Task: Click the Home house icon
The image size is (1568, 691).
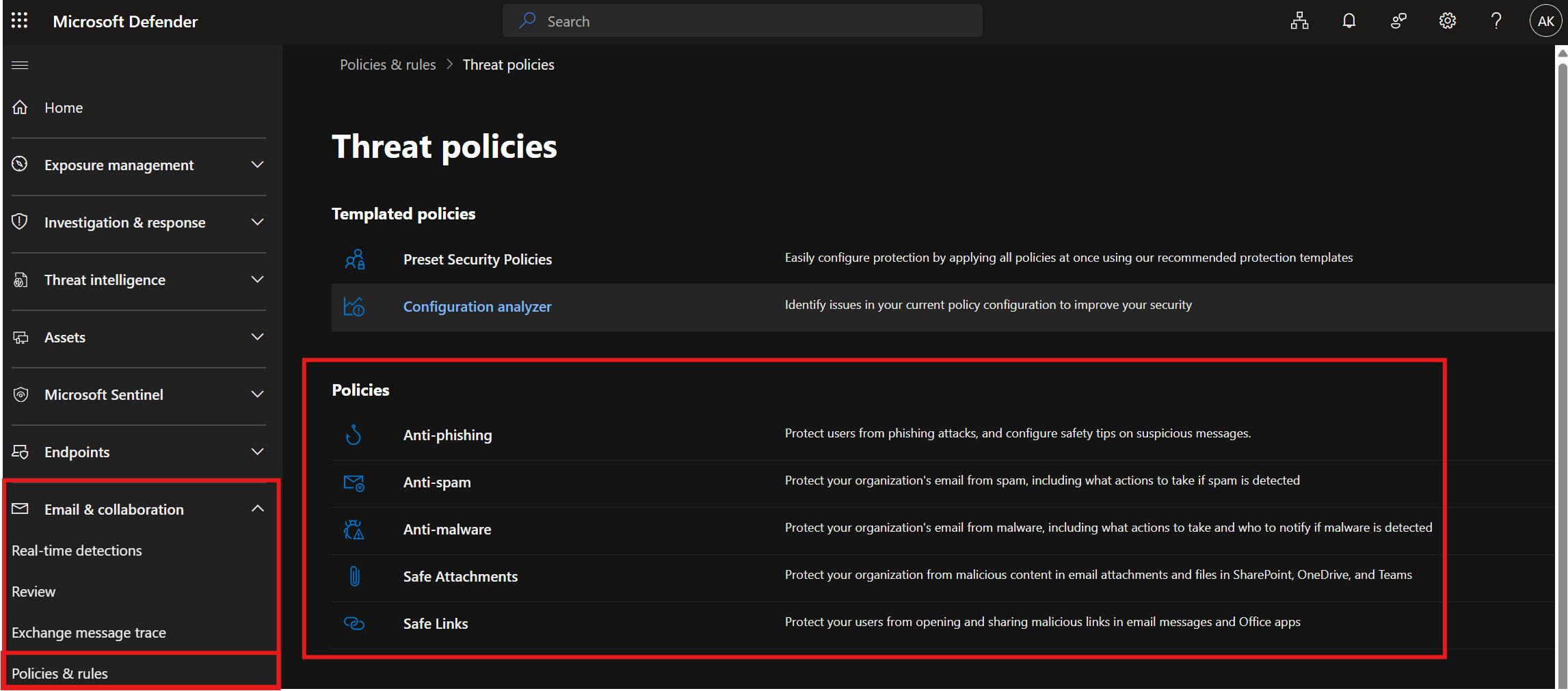Action: (21, 107)
